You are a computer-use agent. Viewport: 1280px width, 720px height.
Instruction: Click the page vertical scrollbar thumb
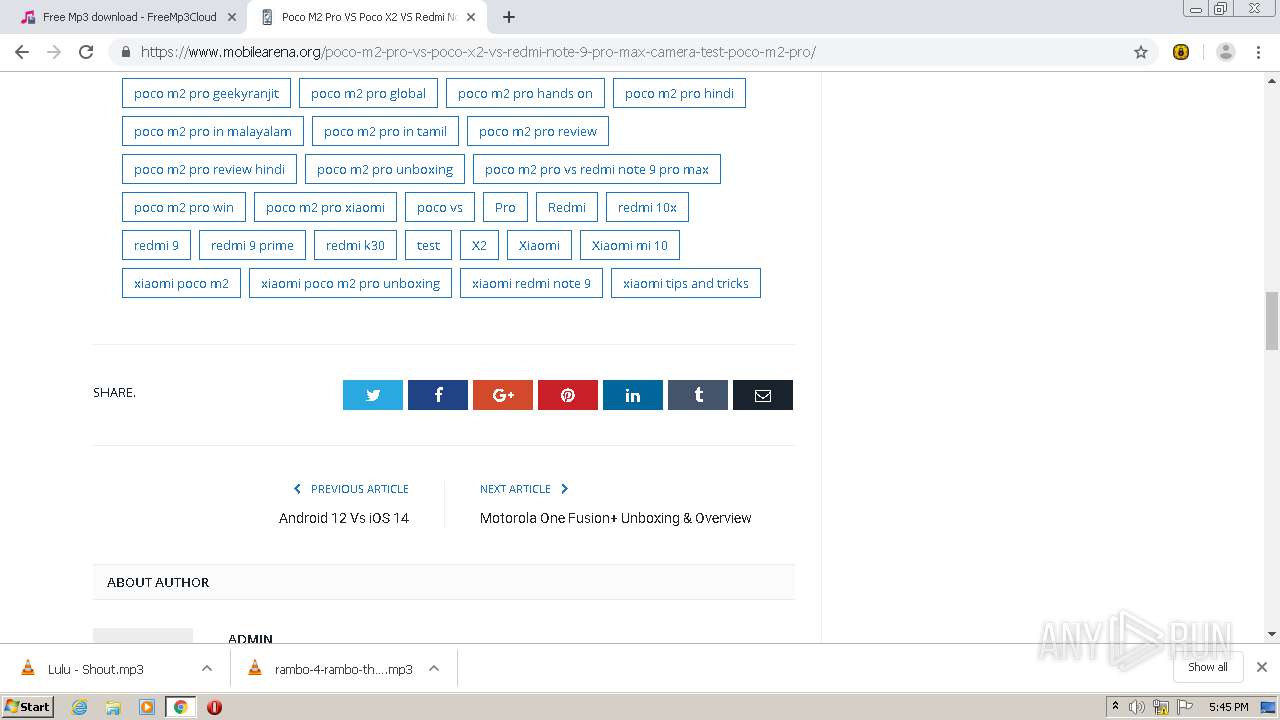point(1272,321)
